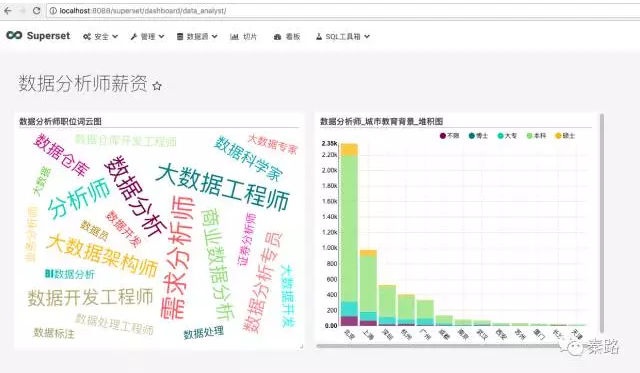640x373 pixels.
Task: Click the browser back arrow
Action: [x=8, y=11]
